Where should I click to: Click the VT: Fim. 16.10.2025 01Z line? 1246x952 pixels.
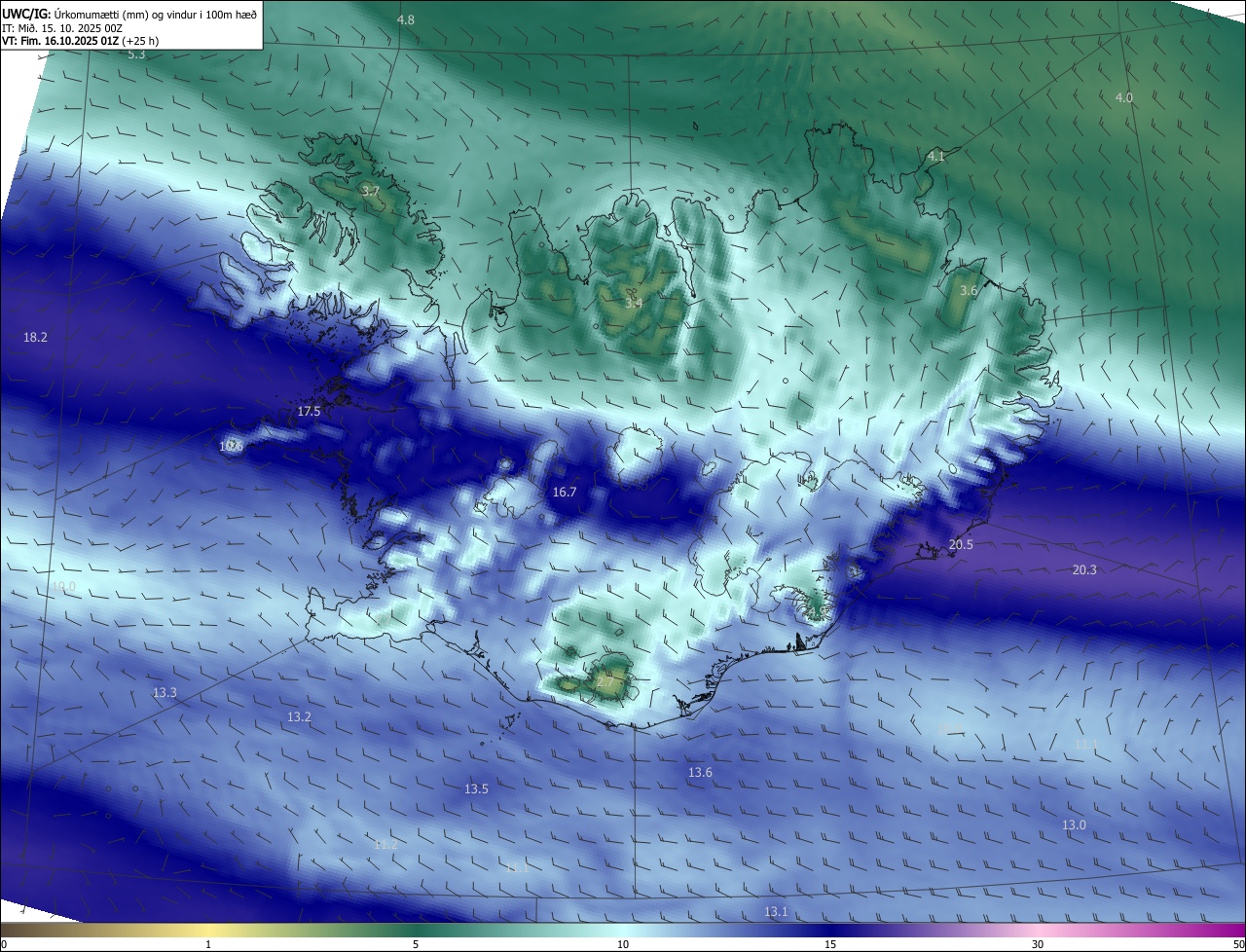coord(80,41)
